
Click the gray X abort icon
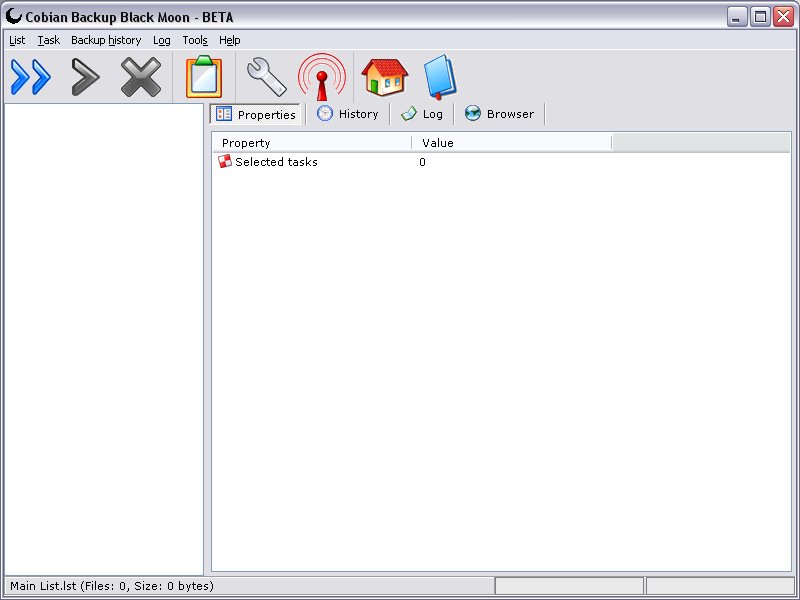point(141,77)
